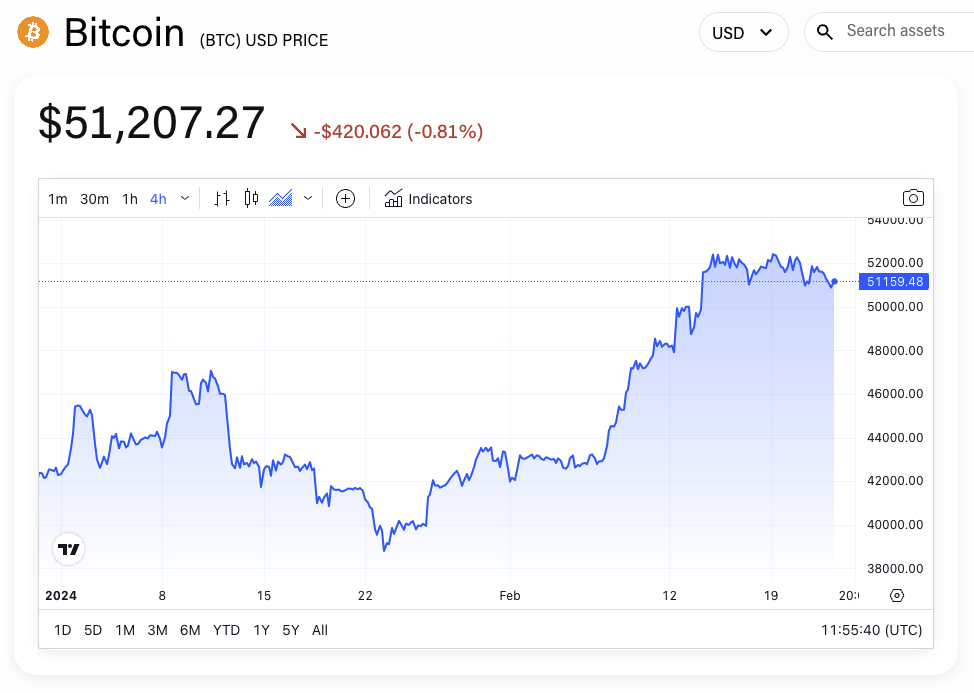Image resolution: width=974 pixels, height=693 pixels.
Task: Click the search magnifier icon
Action: click(824, 31)
